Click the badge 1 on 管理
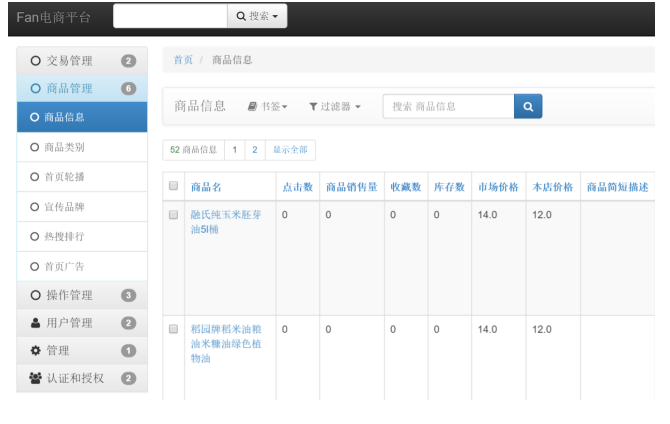This screenshot has width=670, height=424. [x=128, y=350]
